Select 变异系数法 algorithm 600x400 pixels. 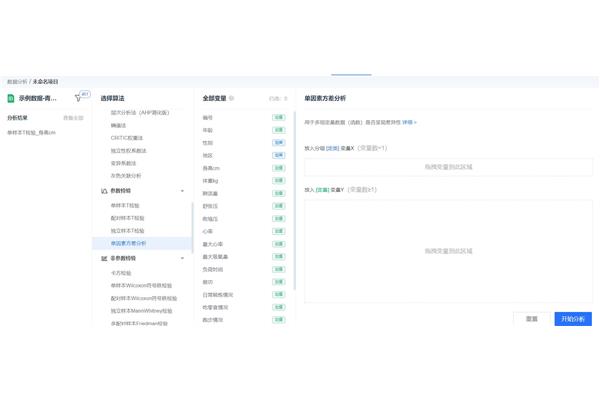[123, 163]
